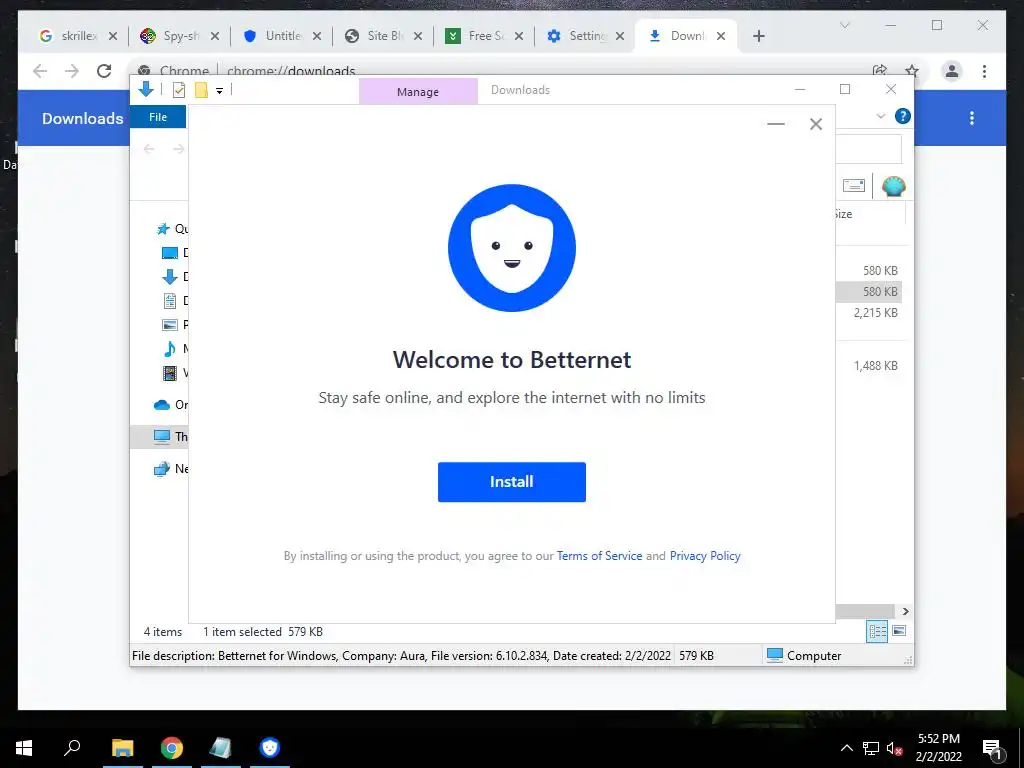
Task: Click the seashell icon in Explorer toolbar
Action: (x=893, y=186)
